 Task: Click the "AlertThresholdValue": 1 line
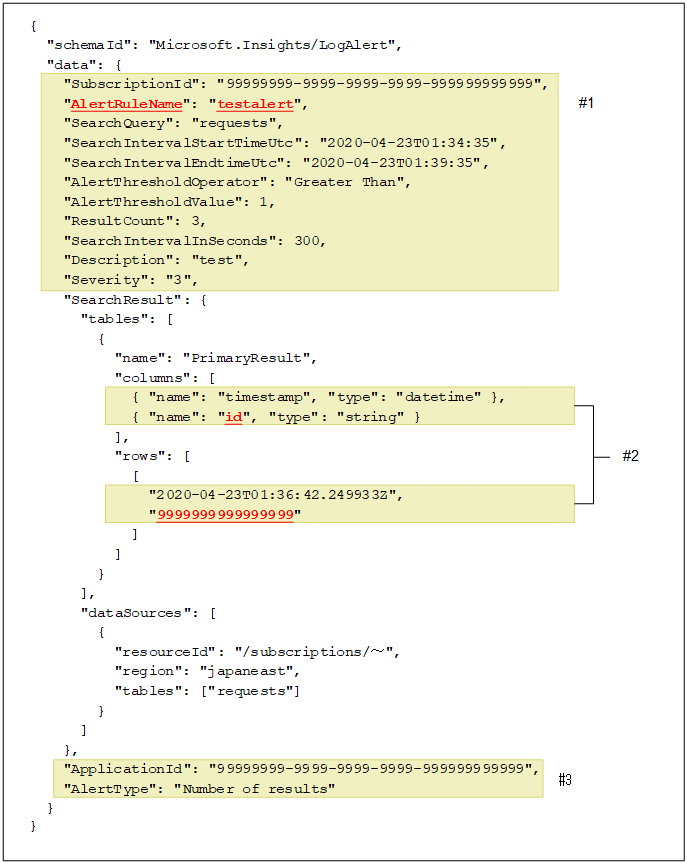click(169, 202)
